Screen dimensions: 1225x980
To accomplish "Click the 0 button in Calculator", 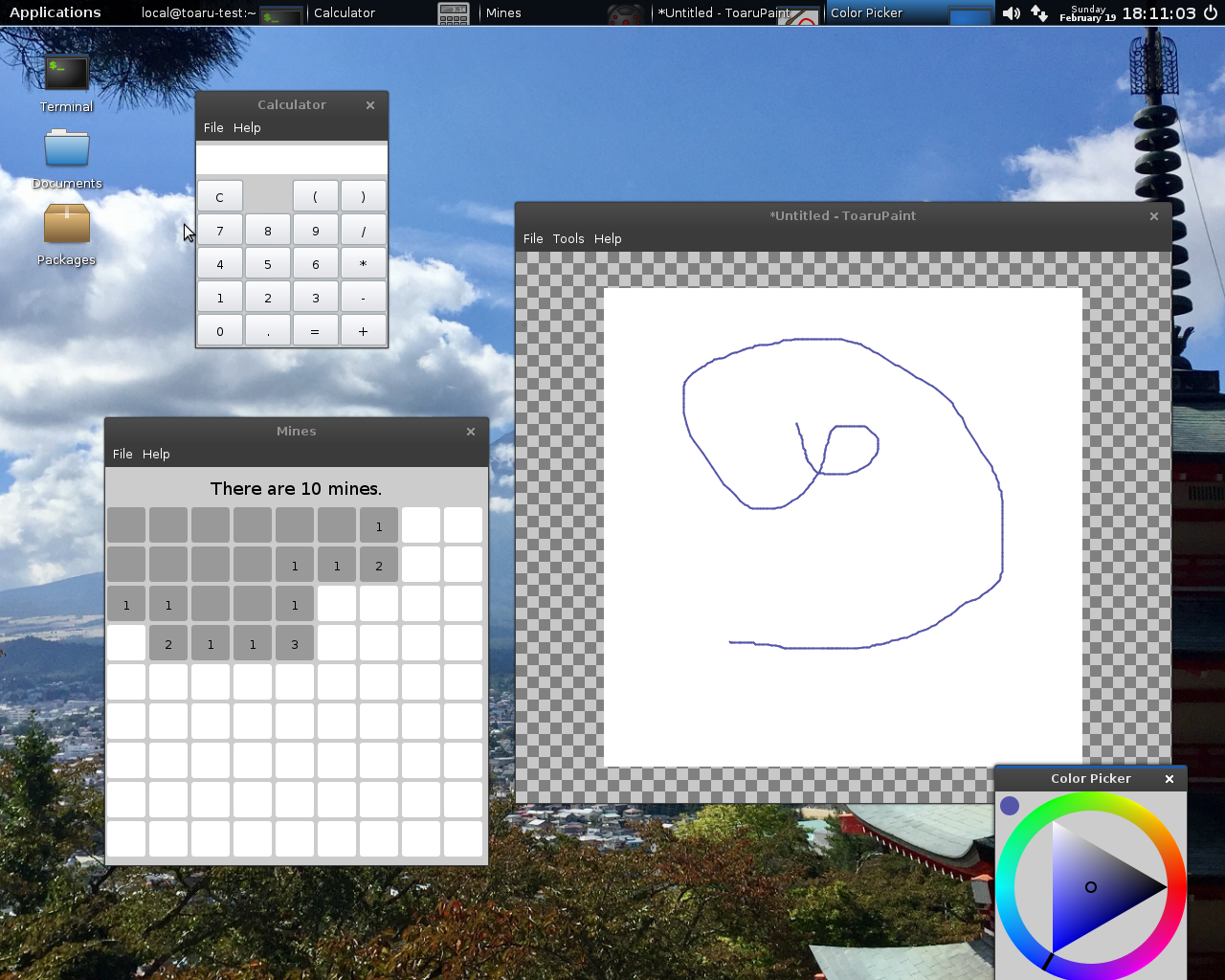I will [220, 331].
